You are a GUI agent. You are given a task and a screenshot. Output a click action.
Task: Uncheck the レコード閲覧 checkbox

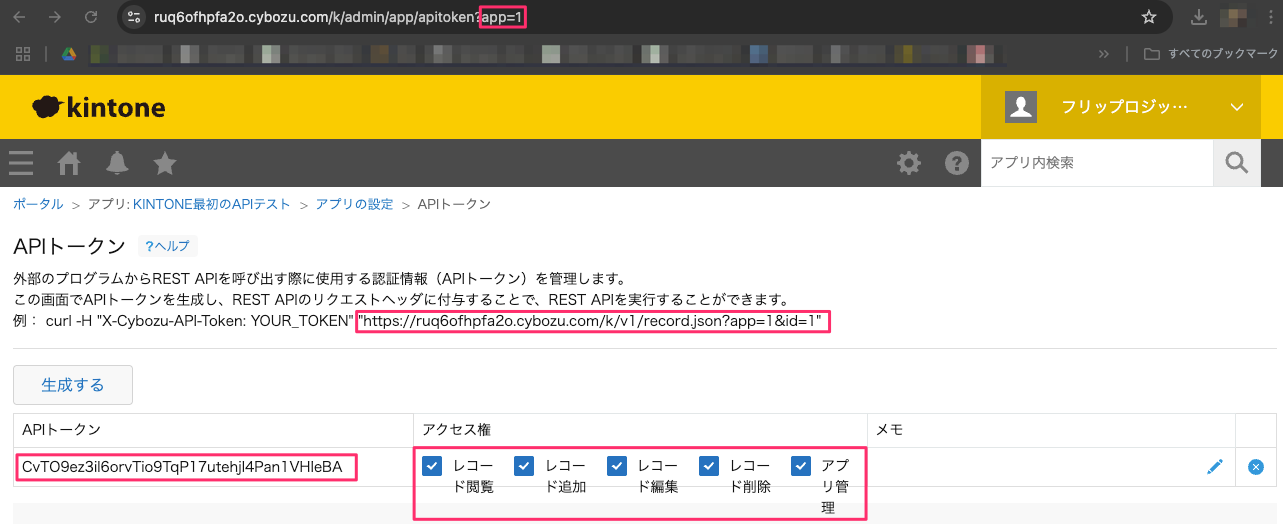[432, 466]
